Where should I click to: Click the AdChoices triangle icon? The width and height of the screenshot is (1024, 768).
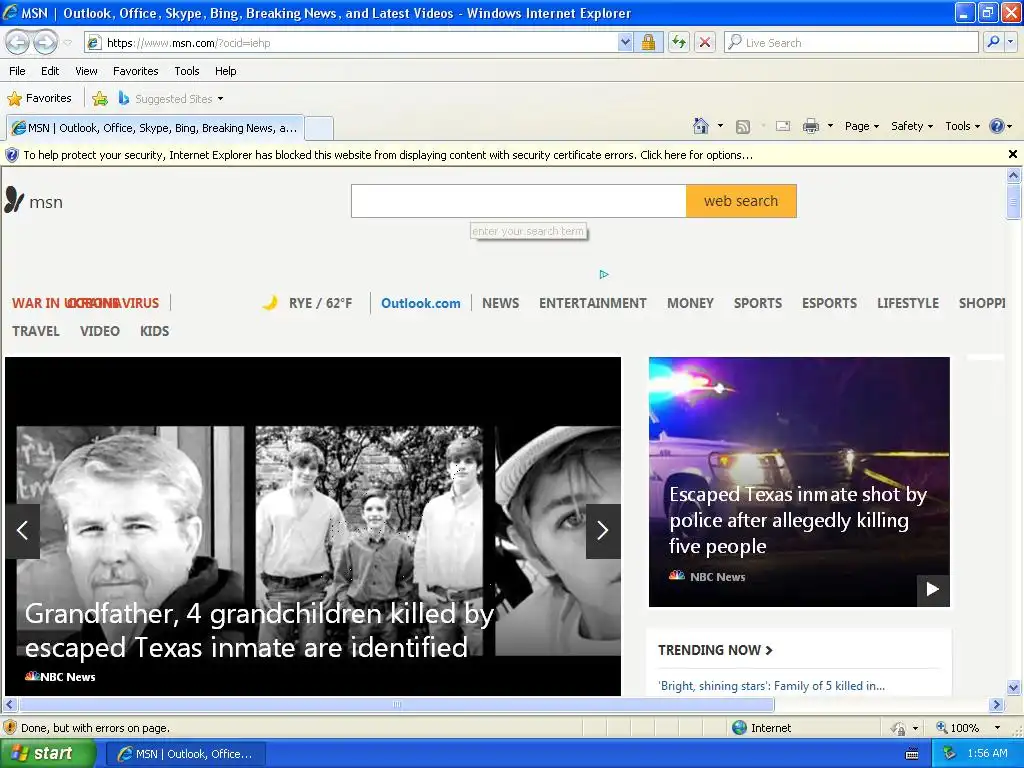(x=604, y=274)
